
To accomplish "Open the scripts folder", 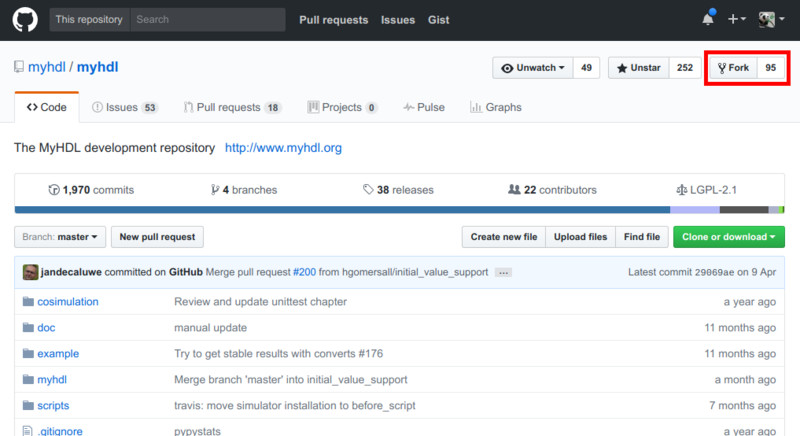I will coord(53,406).
